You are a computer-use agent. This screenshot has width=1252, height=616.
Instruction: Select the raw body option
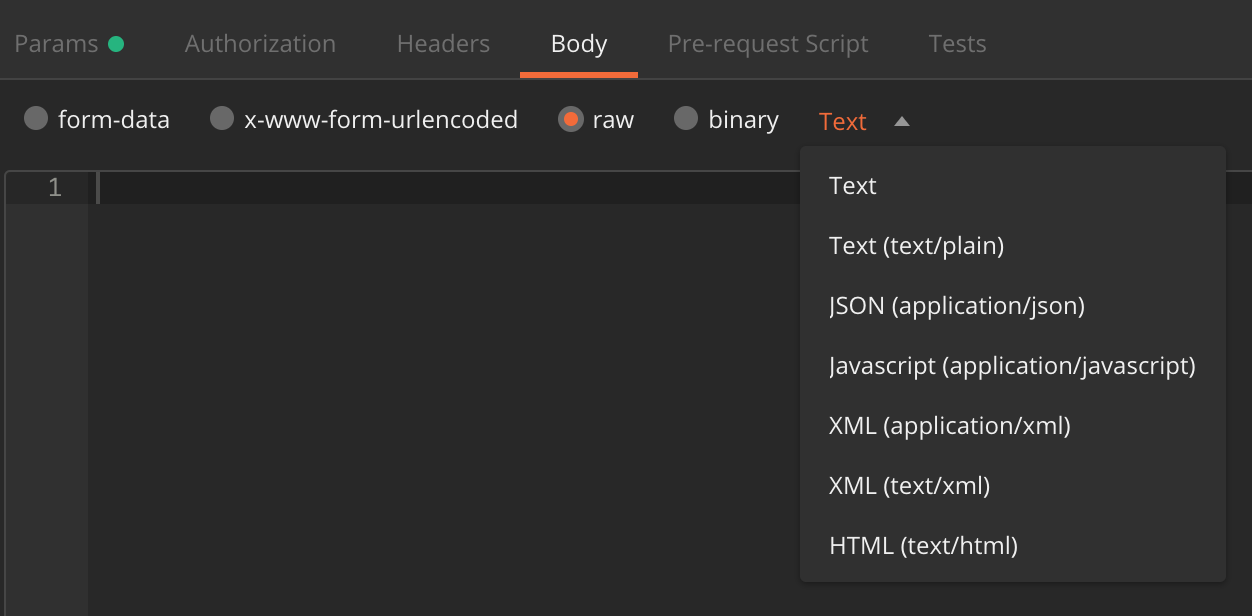point(570,119)
